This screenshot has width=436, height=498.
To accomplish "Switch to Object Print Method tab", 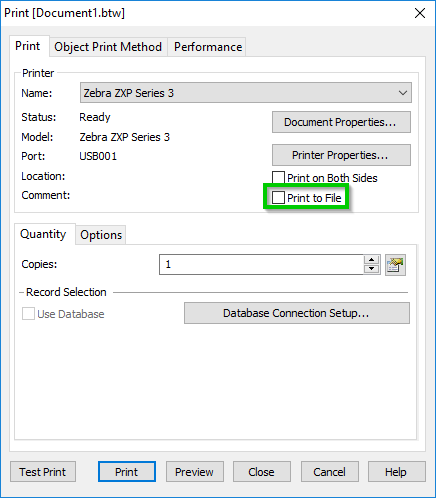I will [x=108, y=47].
